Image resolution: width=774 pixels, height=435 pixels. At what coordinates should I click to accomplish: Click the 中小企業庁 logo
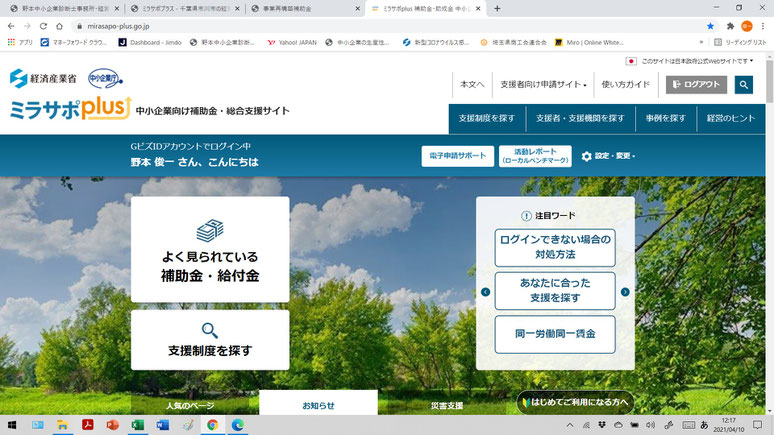click(105, 79)
